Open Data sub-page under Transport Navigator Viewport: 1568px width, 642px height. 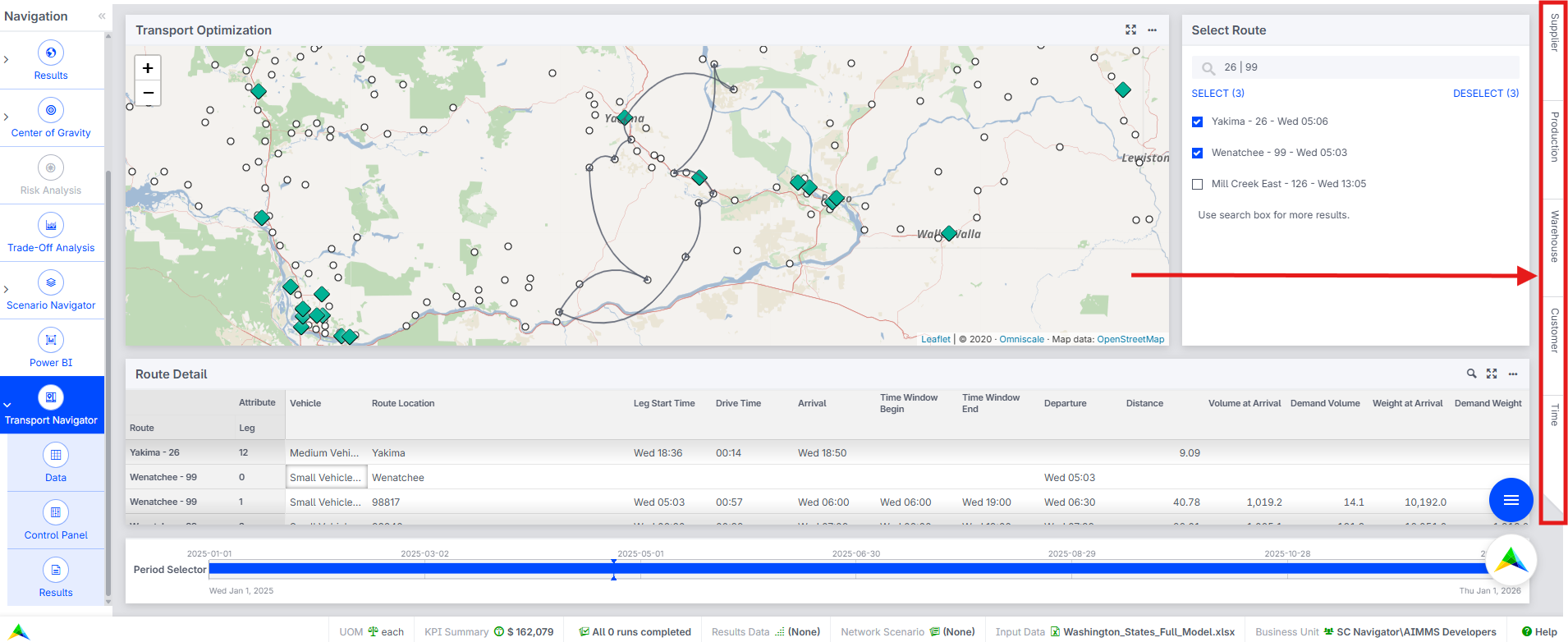click(56, 463)
